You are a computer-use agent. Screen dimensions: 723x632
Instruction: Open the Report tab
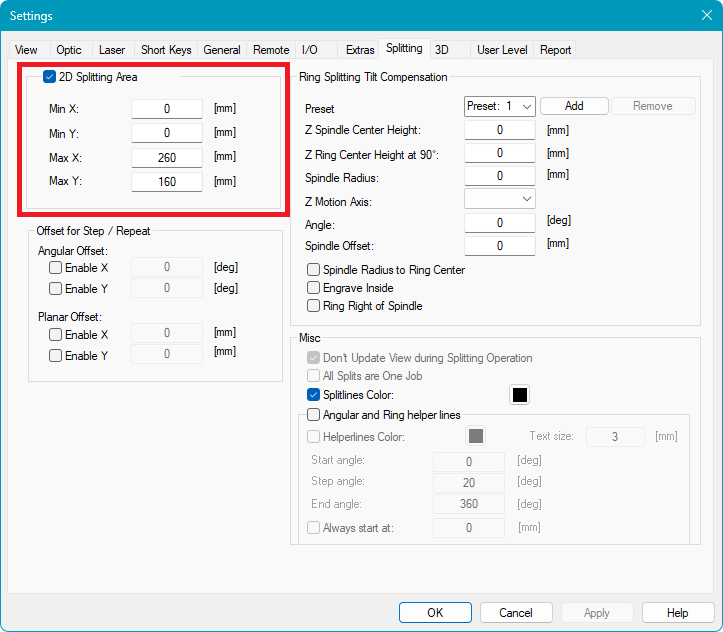(555, 50)
